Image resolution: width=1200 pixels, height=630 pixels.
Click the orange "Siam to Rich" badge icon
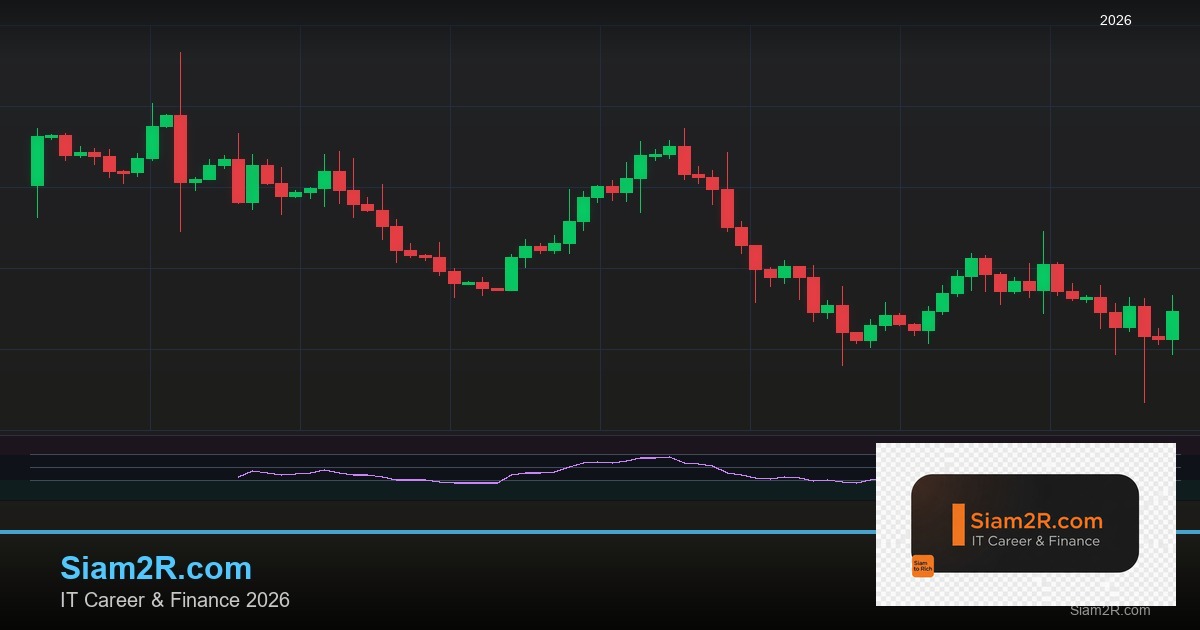click(x=922, y=566)
